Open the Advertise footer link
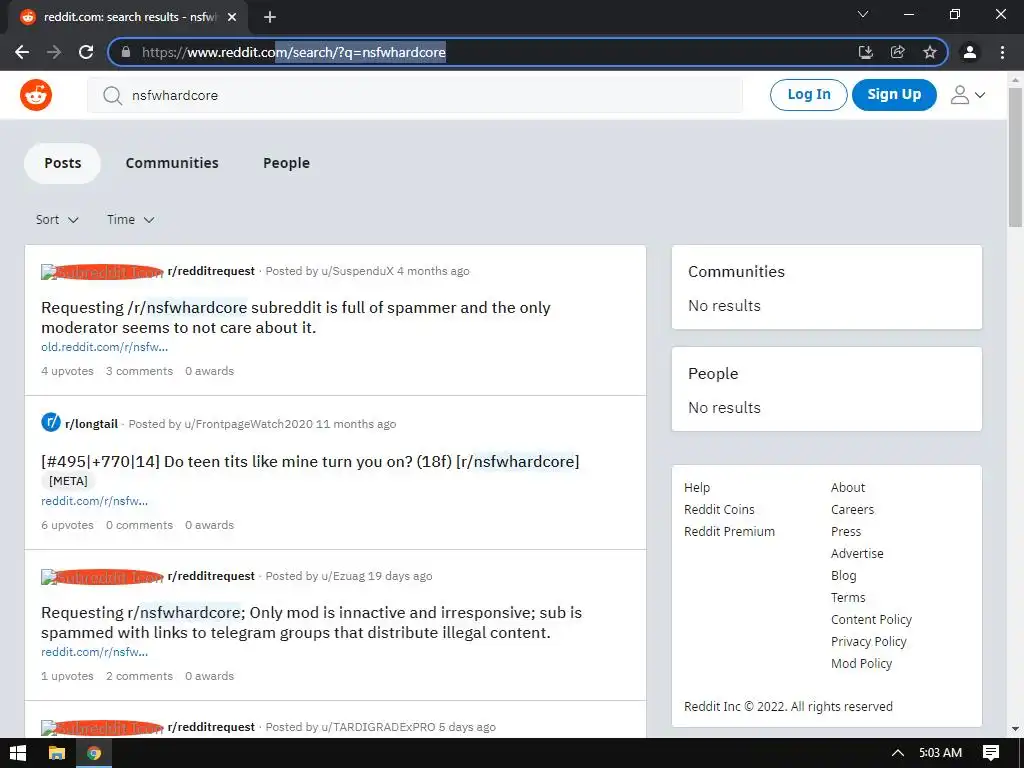The height and width of the screenshot is (768, 1024). 857,554
